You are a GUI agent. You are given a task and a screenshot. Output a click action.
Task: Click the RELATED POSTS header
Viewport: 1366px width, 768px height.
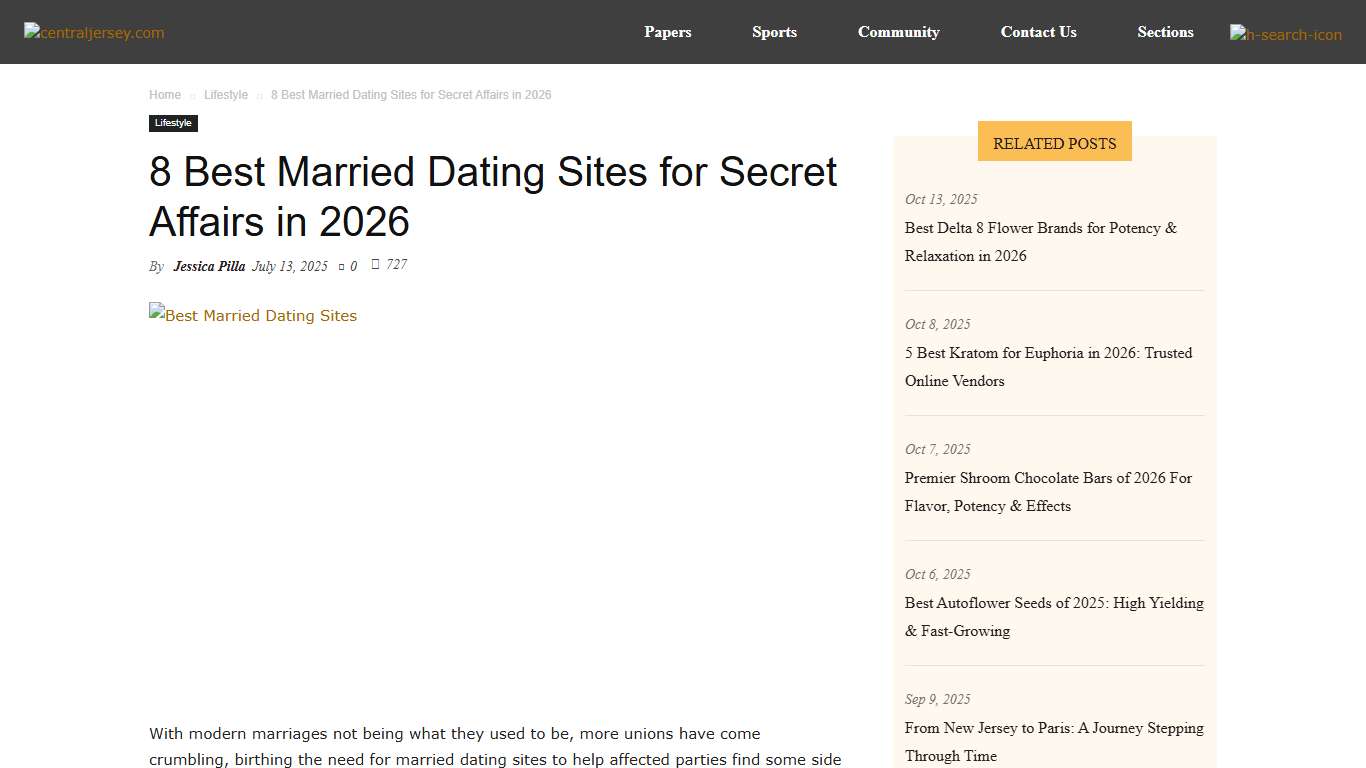(x=1054, y=142)
